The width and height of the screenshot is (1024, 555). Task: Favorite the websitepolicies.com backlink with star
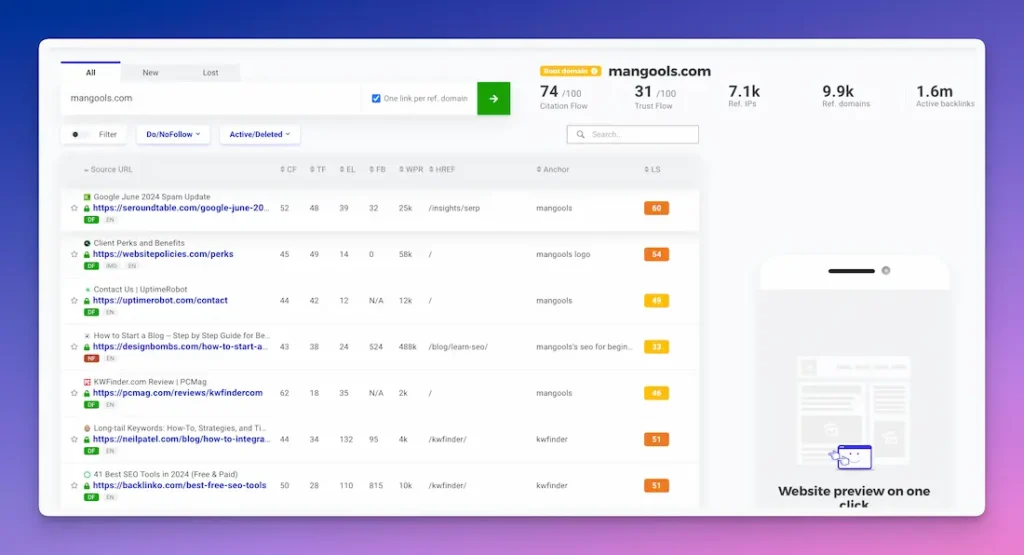(x=74, y=254)
